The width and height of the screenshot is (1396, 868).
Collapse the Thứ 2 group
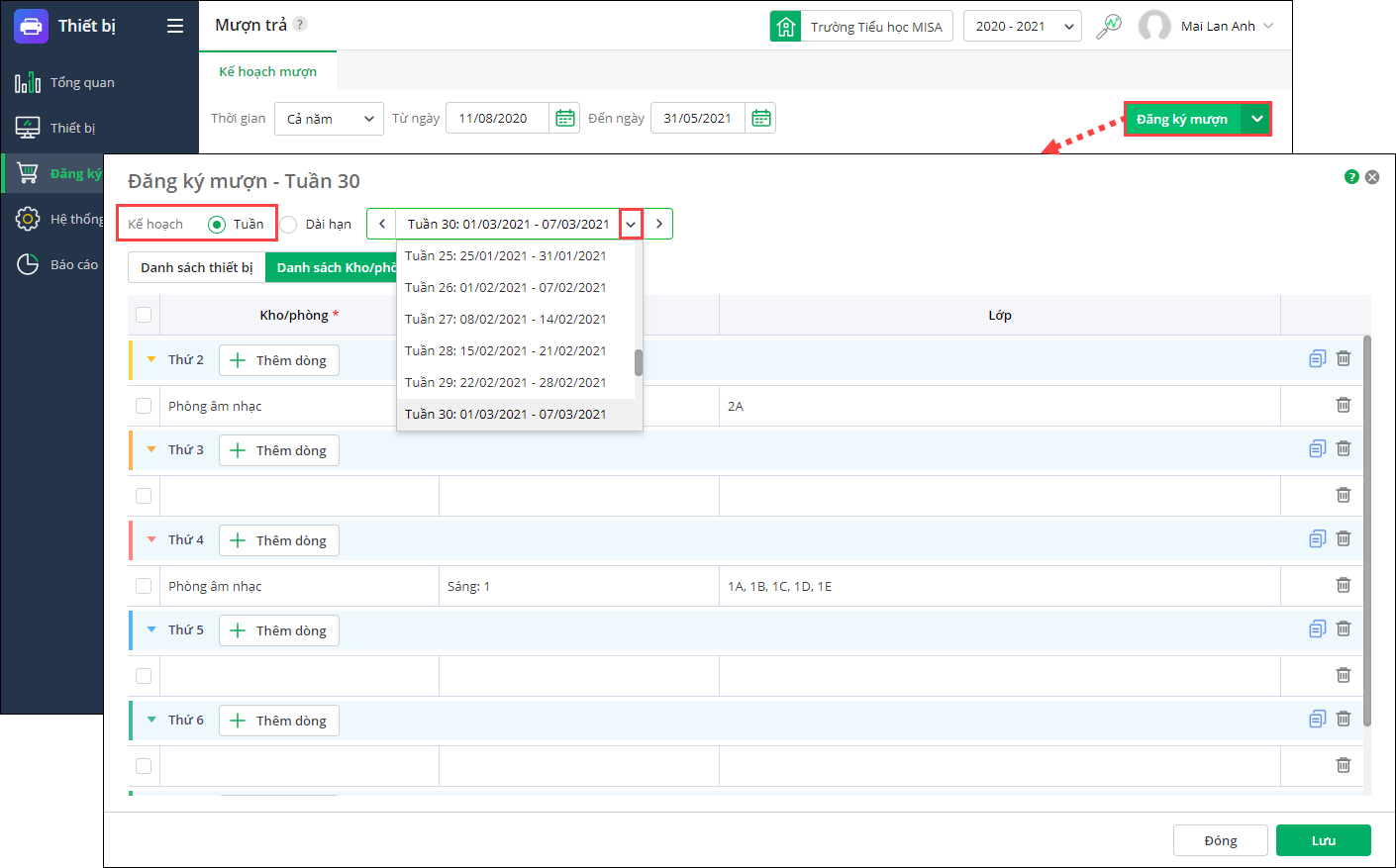coord(151,359)
